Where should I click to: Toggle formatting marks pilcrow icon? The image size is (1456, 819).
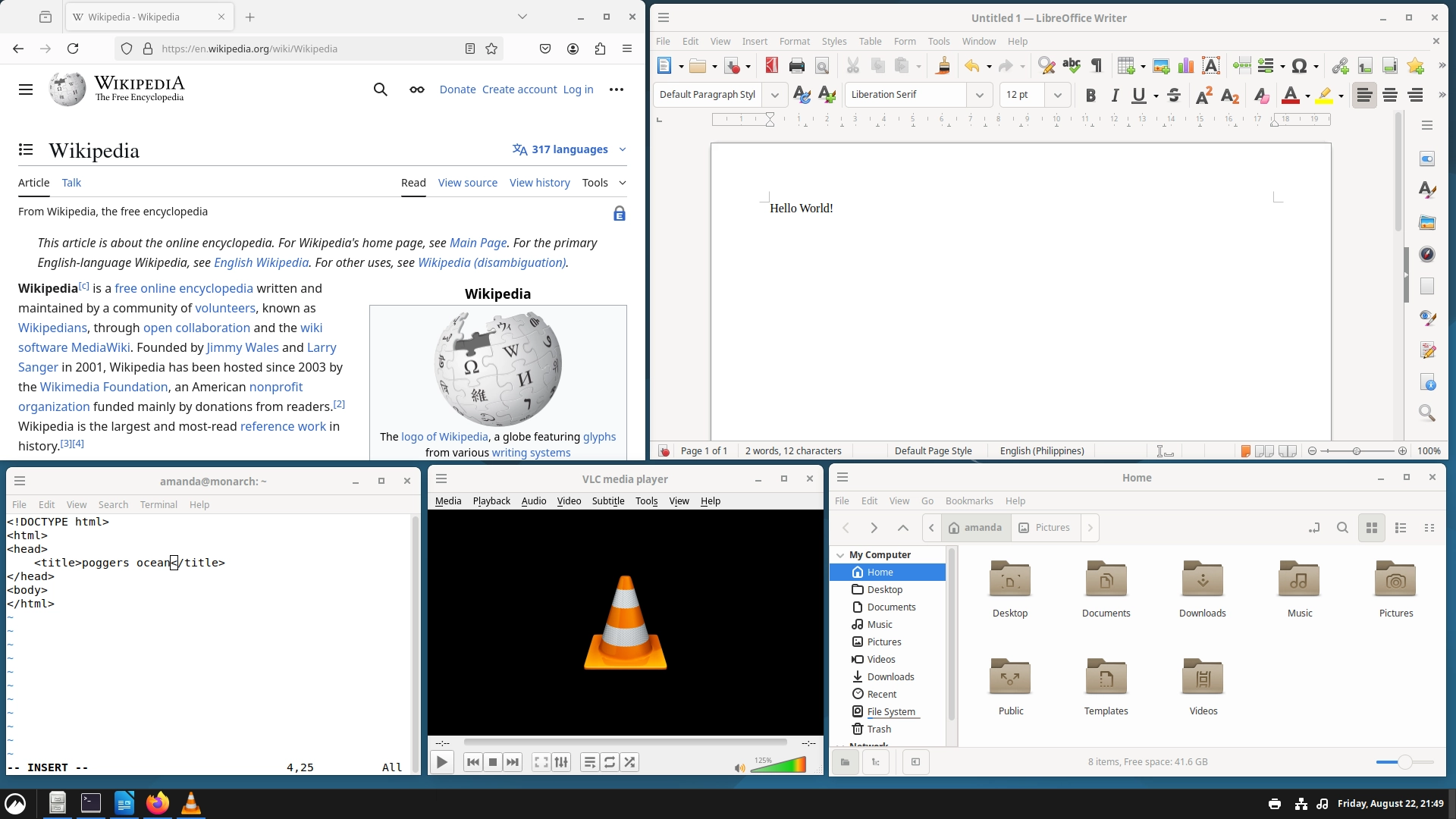click(x=1097, y=66)
